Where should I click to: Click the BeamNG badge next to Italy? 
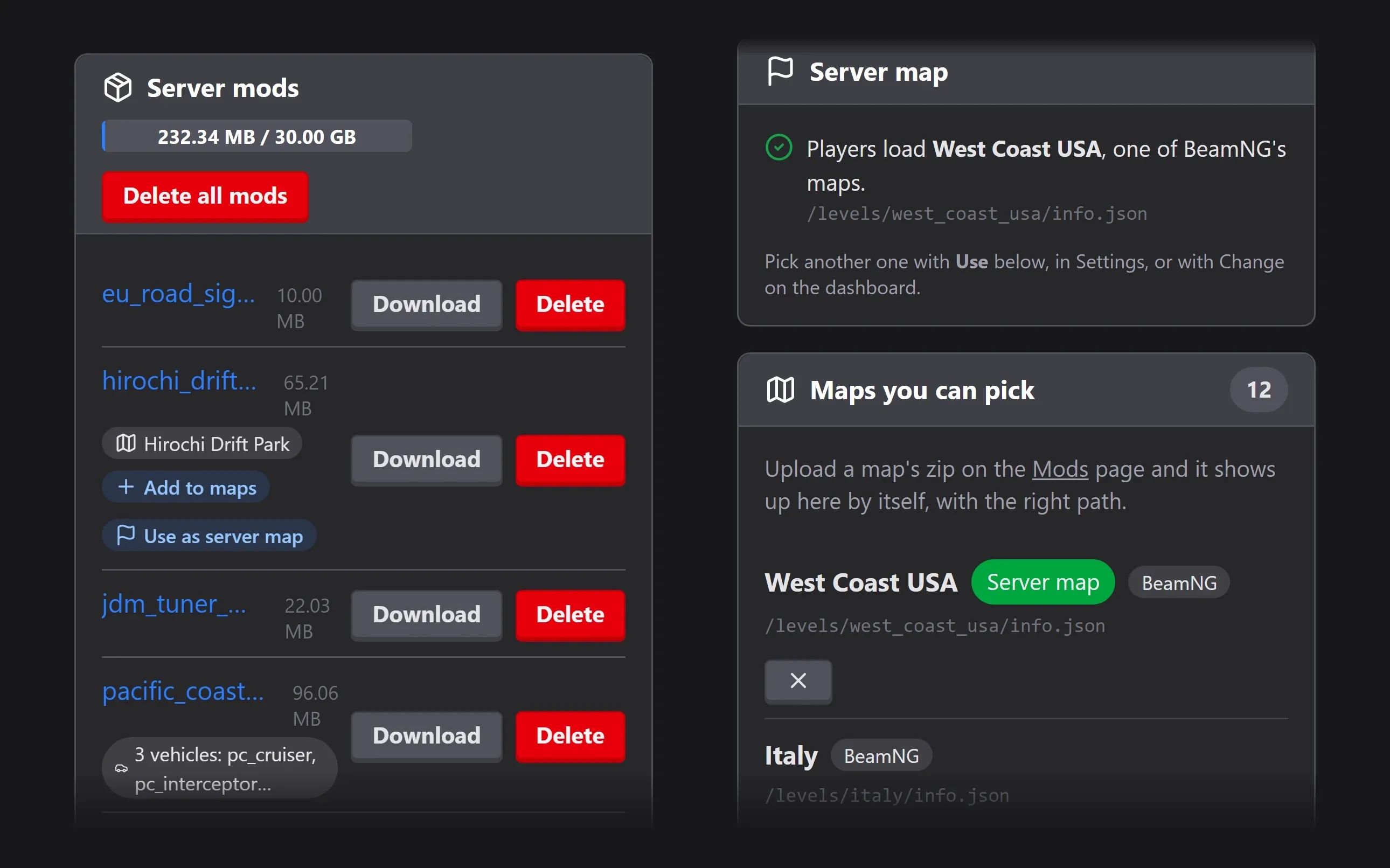881,755
